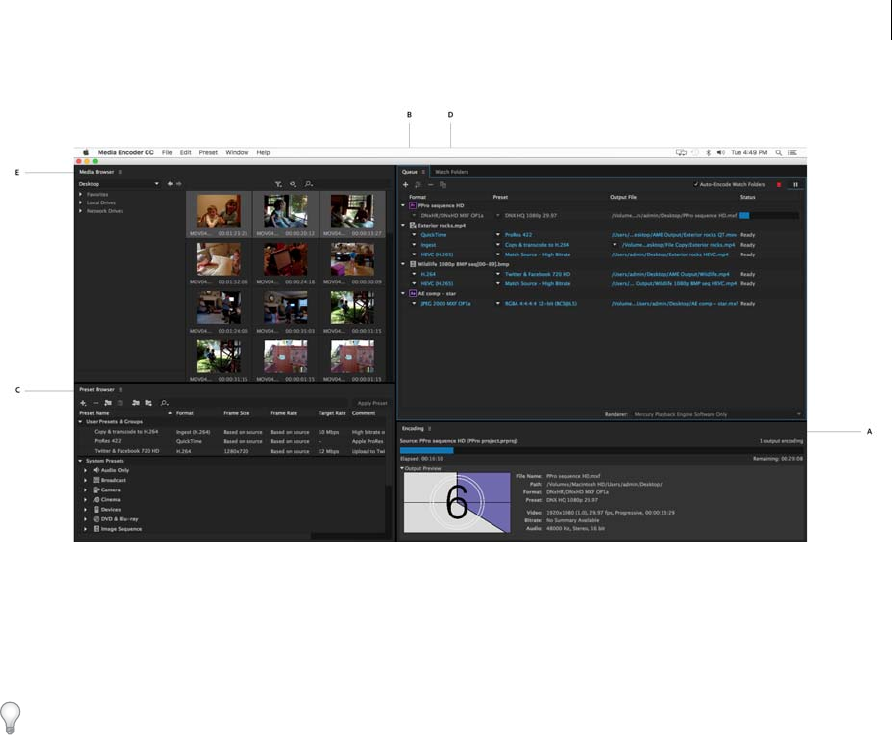Image resolution: width=892 pixels, height=735 pixels.
Task: Open the preset dropdown arrow beside ProRes 422
Action: coord(498,234)
